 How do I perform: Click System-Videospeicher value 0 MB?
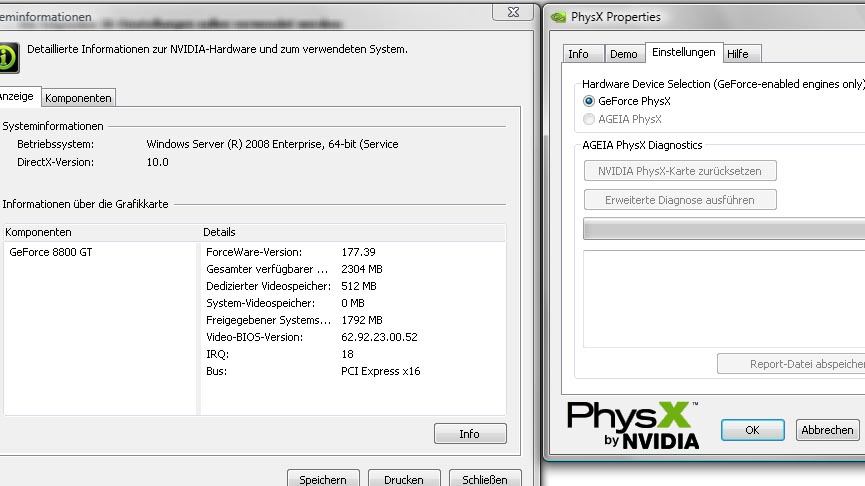(353, 303)
